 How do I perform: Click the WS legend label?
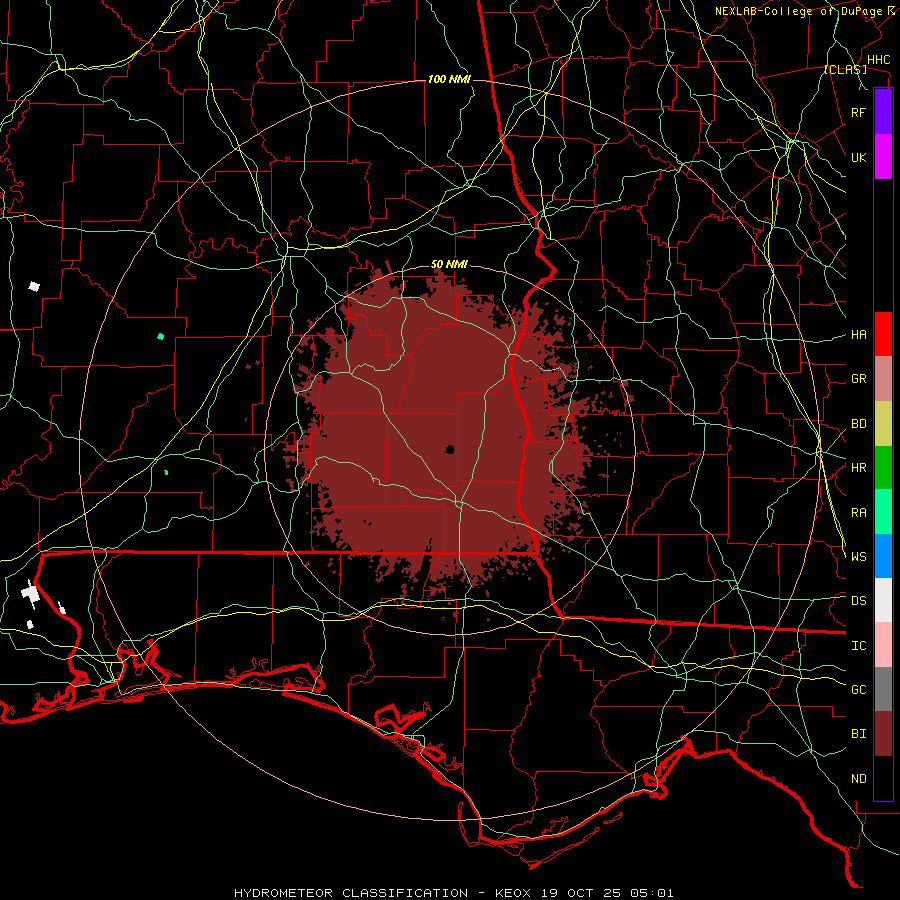pyautogui.click(x=858, y=556)
